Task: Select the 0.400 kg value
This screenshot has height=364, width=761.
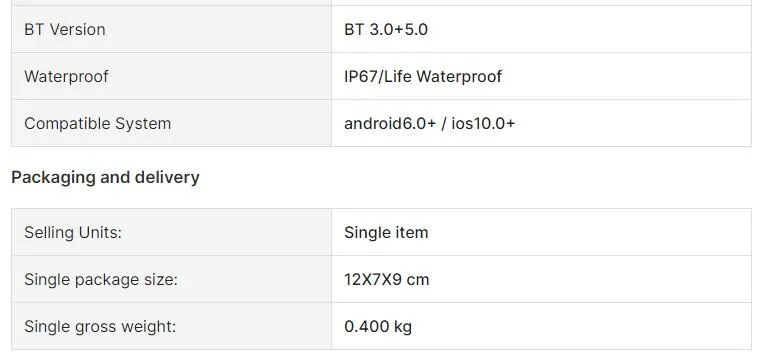Action: pos(378,327)
